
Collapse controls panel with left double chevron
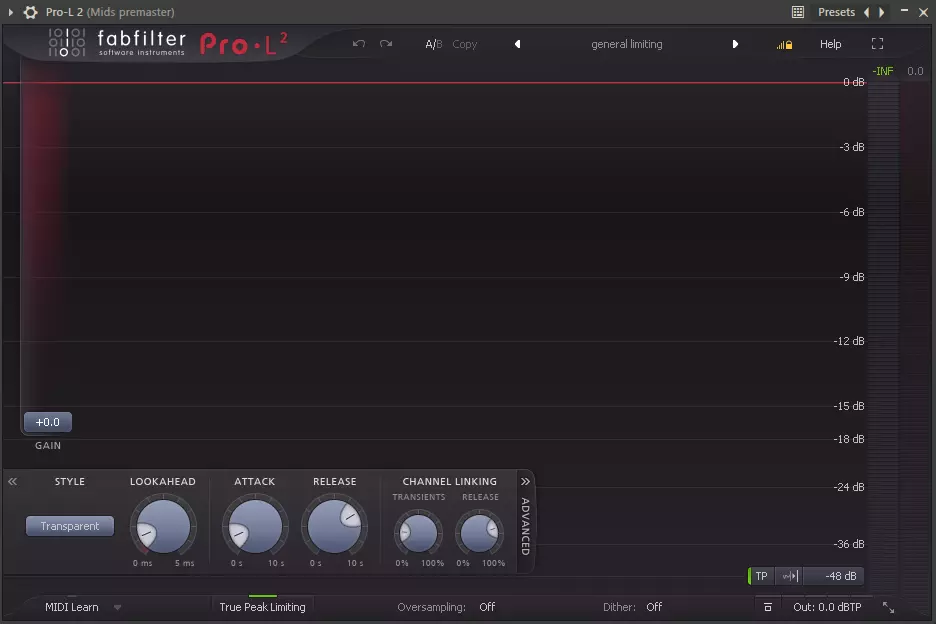coord(13,481)
